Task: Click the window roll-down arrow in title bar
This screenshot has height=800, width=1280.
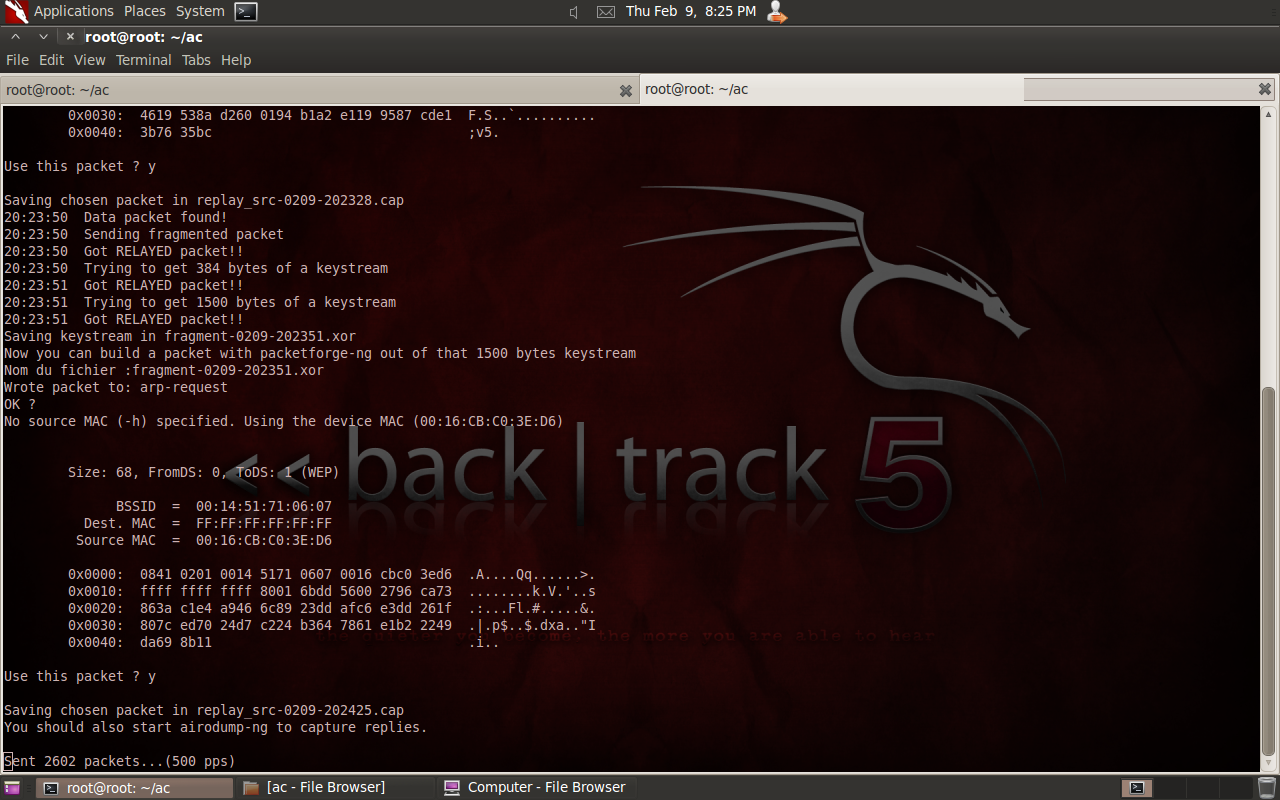Action: [43, 37]
